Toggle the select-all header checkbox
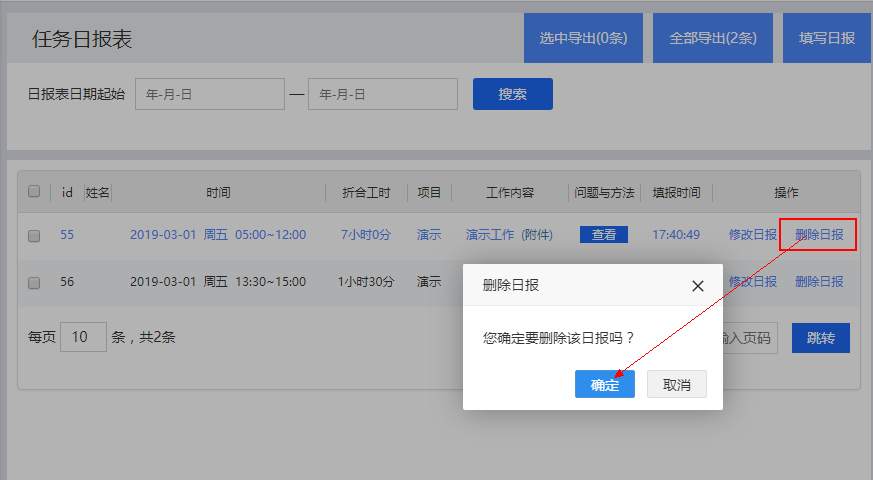Image resolution: width=873 pixels, height=480 pixels. click(34, 192)
